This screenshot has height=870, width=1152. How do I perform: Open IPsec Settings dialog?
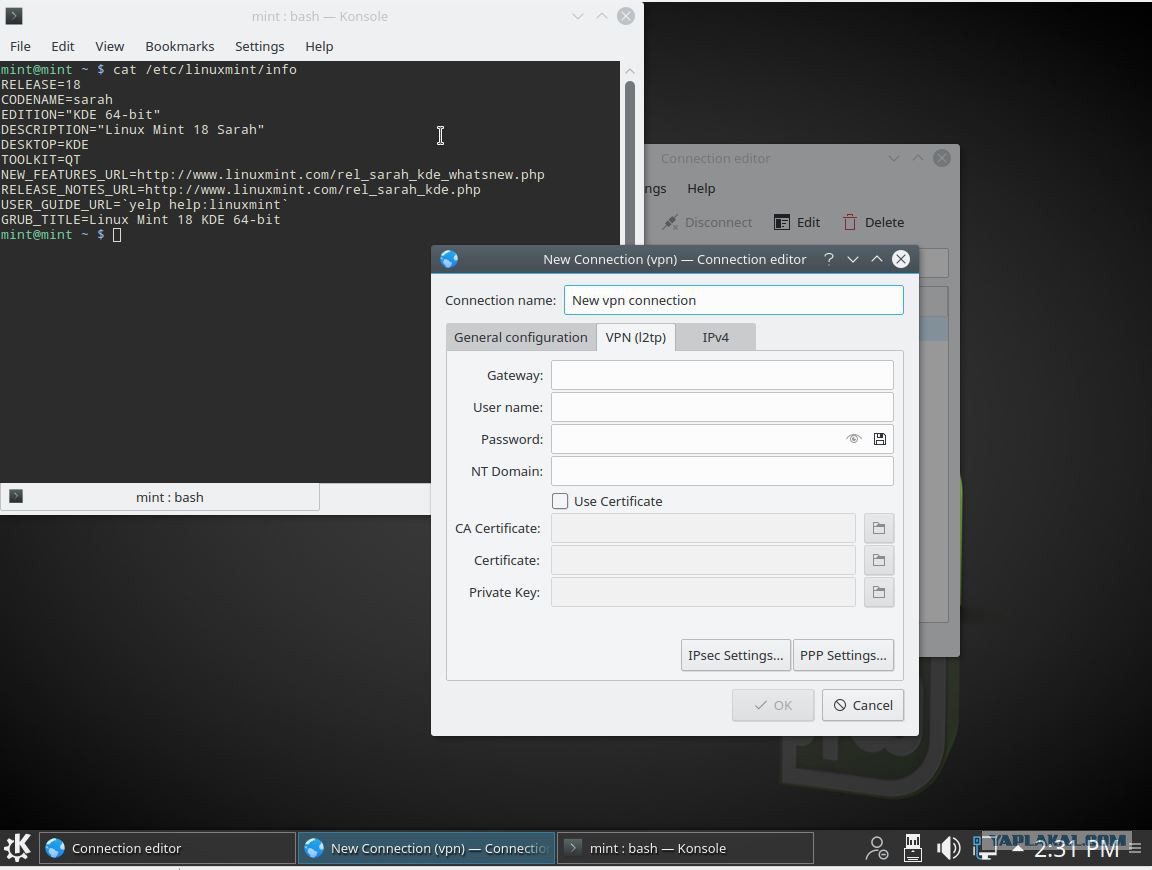pos(735,655)
